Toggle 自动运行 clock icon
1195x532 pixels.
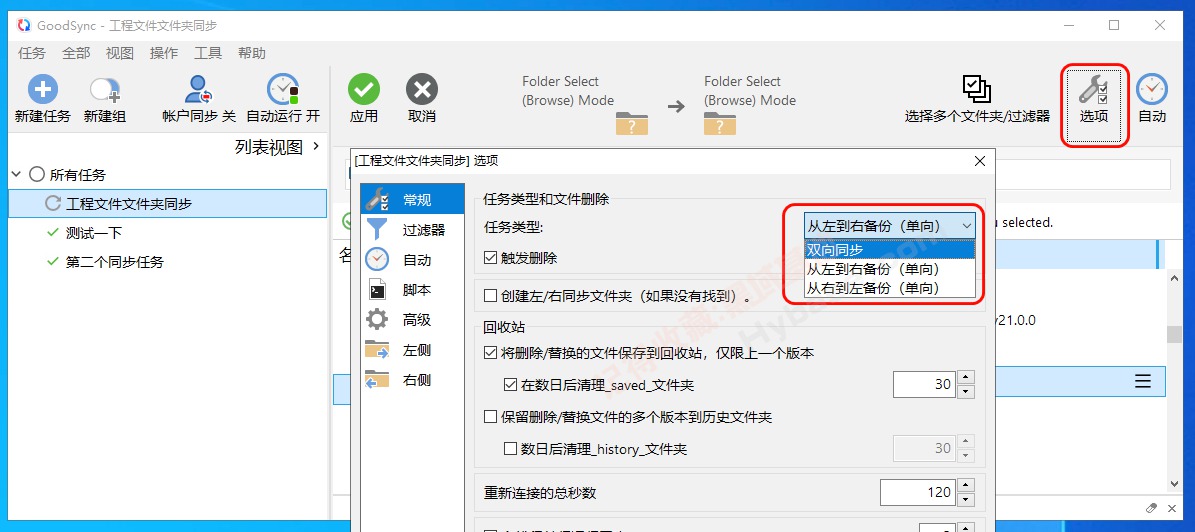click(283, 90)
